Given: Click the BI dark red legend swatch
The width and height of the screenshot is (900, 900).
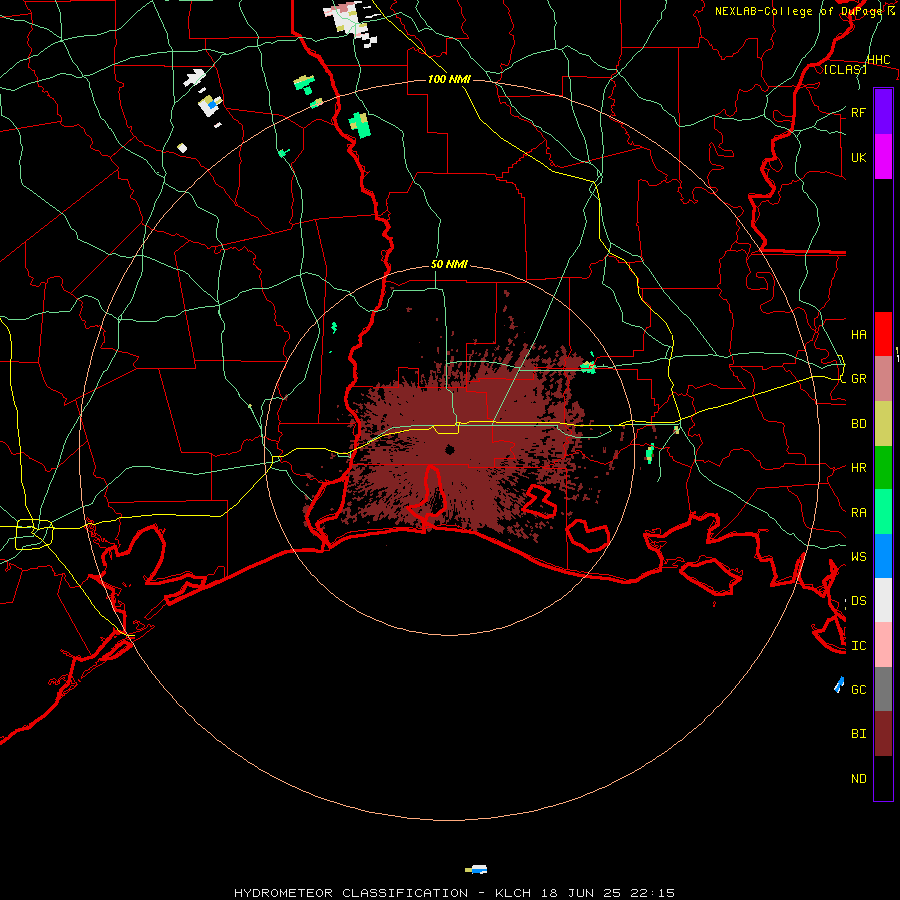Looking at the screenshot, I should pos(883,734).
